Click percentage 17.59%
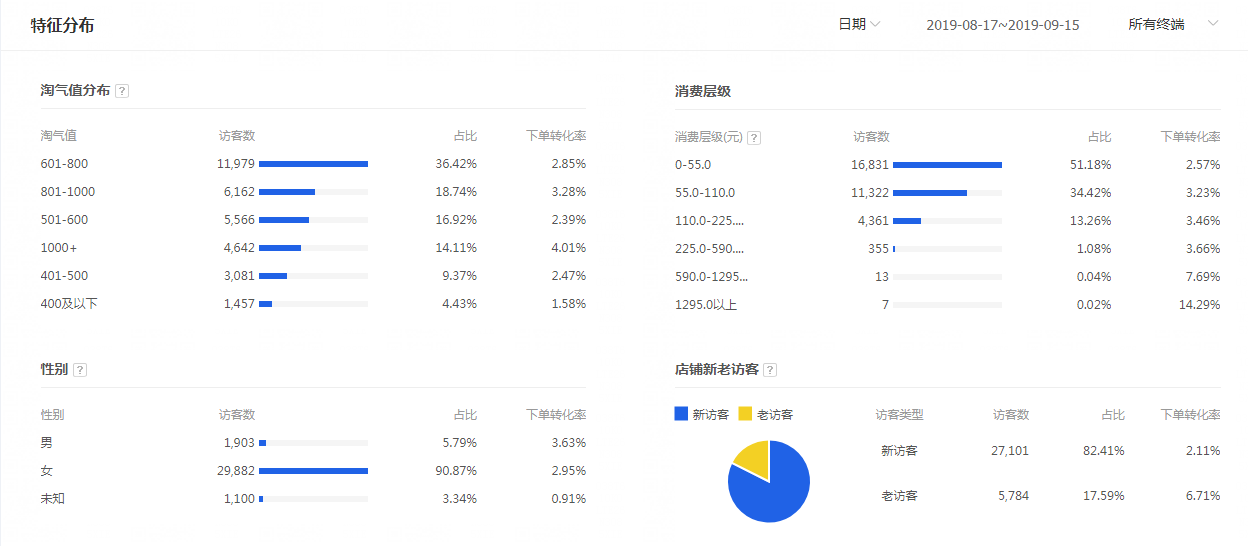Image resolution: width=1248 pixels, height=546 pixels. pyautogui.click(x=1104, y=495)
